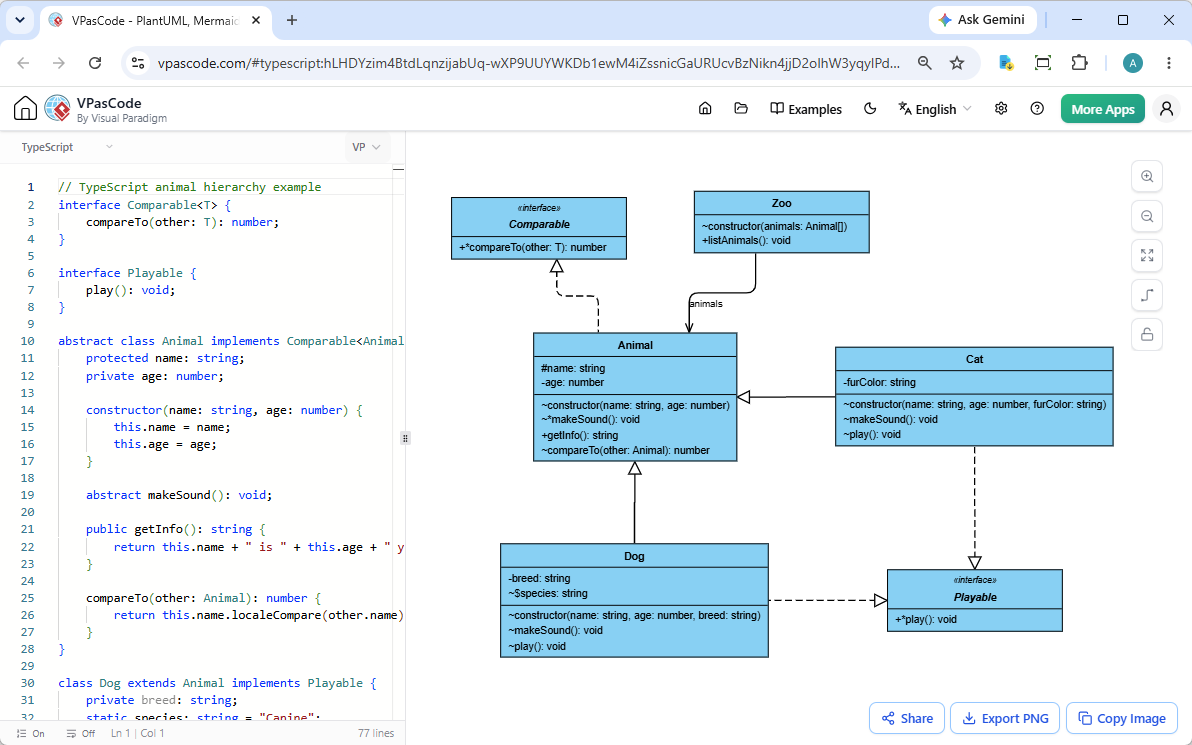Zoom in on the diagram
Viewport: 1192px width, 745px height.
(1147, 176)
